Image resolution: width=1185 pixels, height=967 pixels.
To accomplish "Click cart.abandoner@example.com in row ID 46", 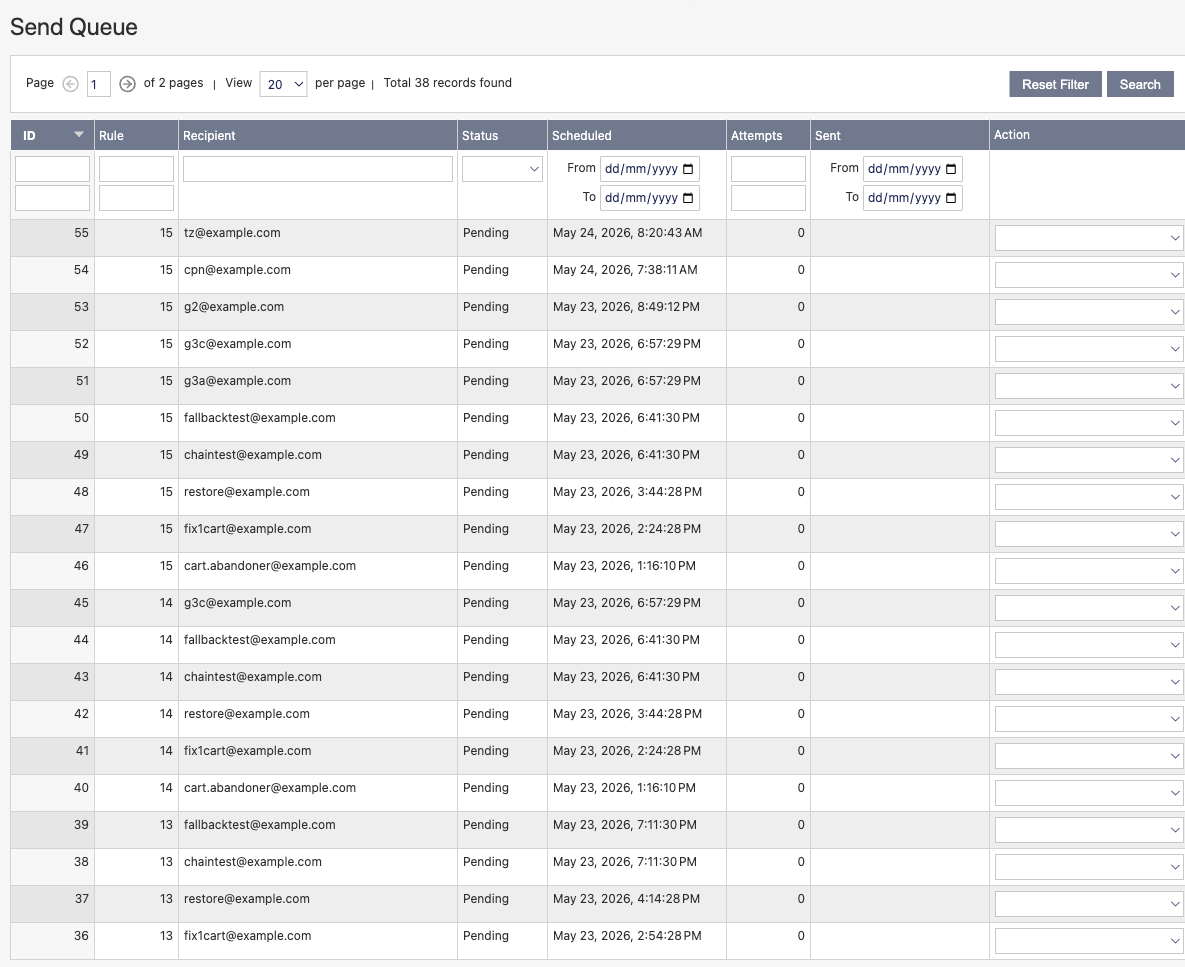I will pyautogui.click(x=270, y=566).
